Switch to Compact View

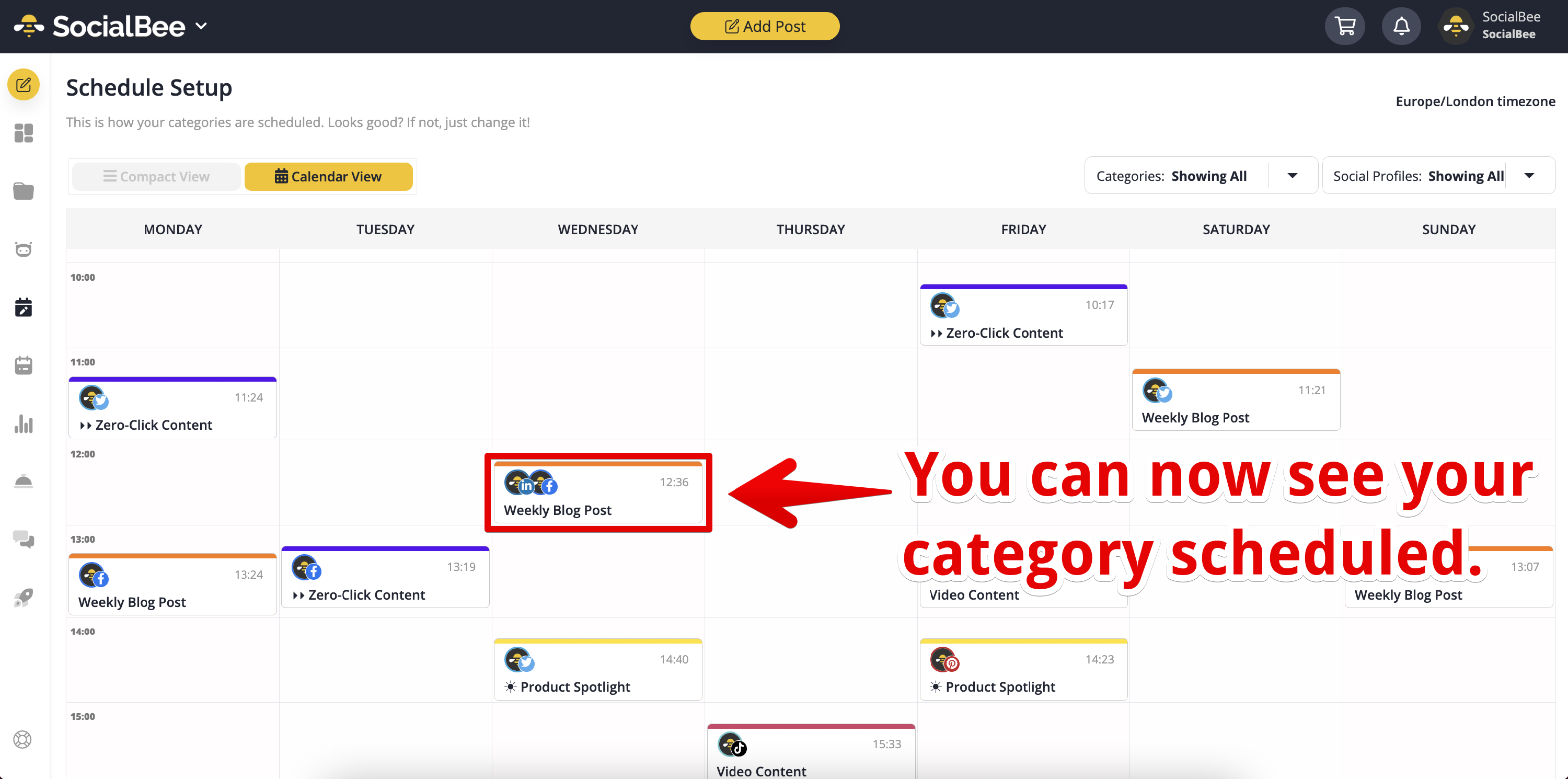click(156, 177)
